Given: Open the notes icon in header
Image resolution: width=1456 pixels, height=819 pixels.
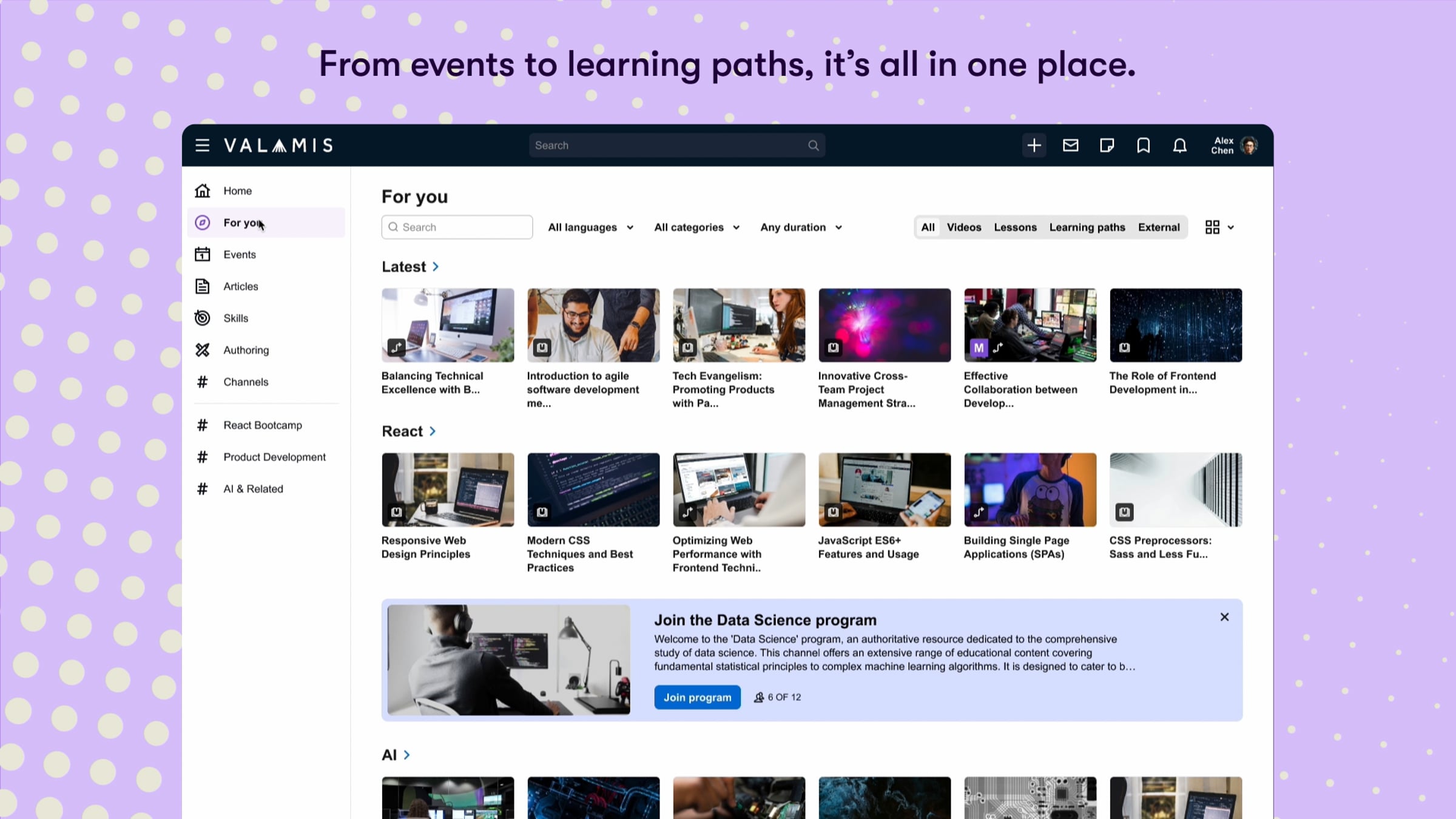Looking at the screenshot, I should pyautogui.click(x=1107, y=146).
